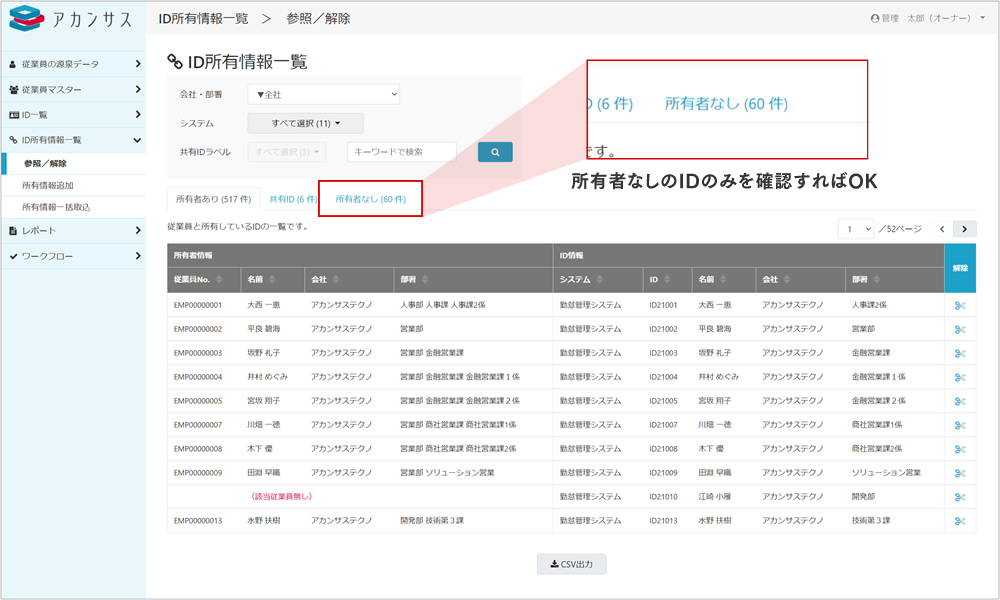Open 所有情報一括取込 in sidebar
Viewport: 1000px width, 600px height.
coord(56,207)
